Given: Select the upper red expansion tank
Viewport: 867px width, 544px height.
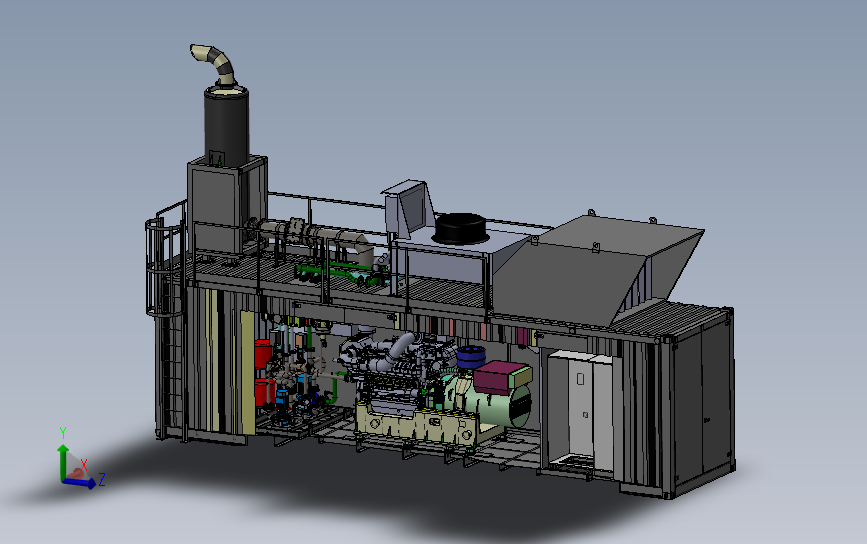Looking at the screenshot, I should point(263,355).
